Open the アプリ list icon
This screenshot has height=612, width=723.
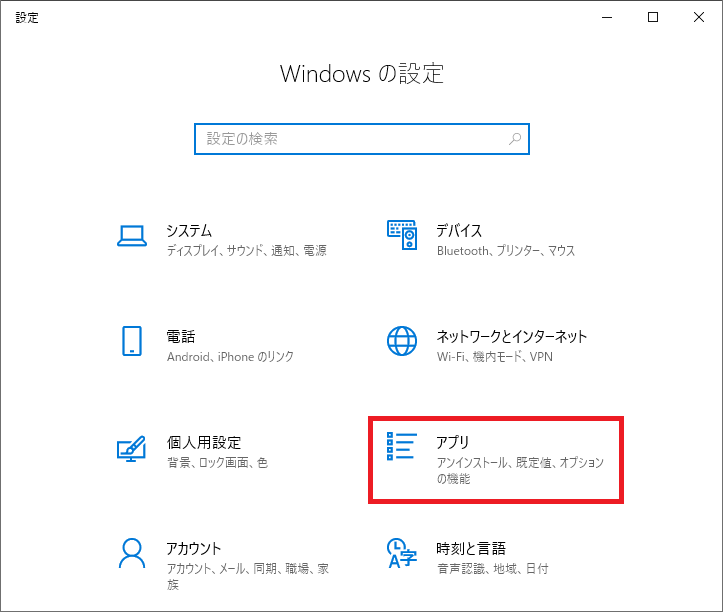click(402, 446)
